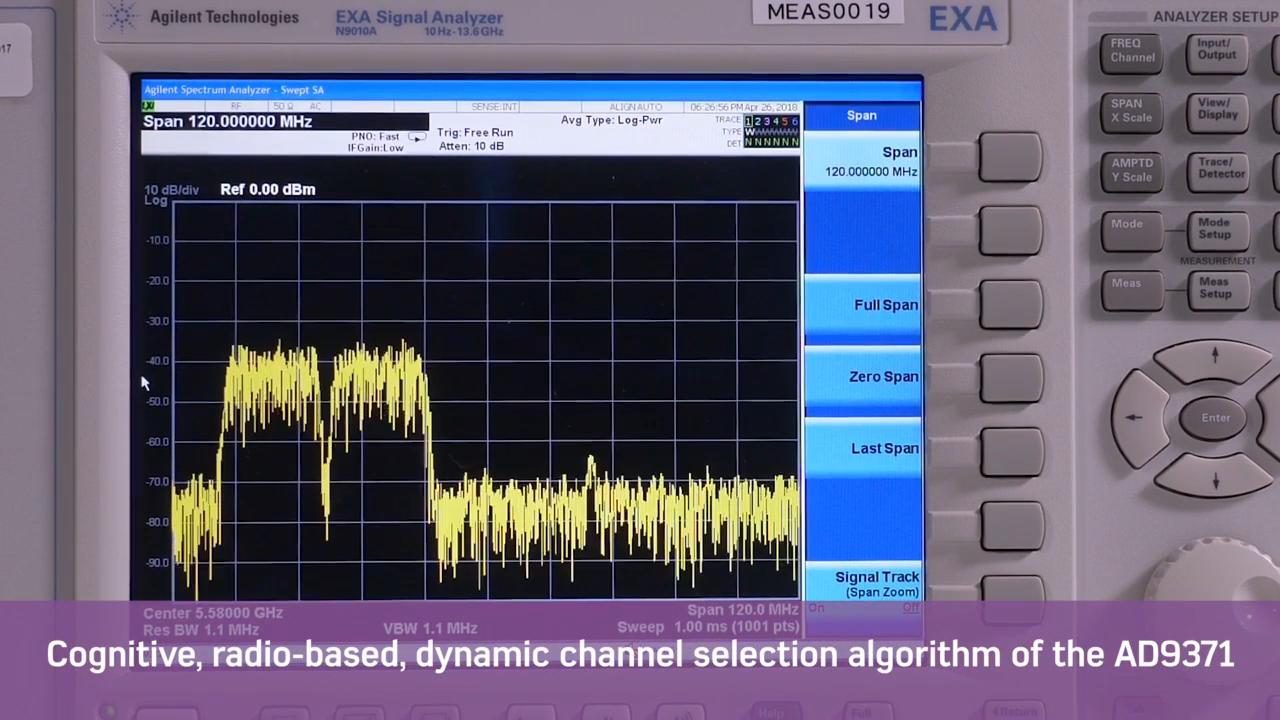Click the '10 dB/div' scale label

click(x=171, y=190)
